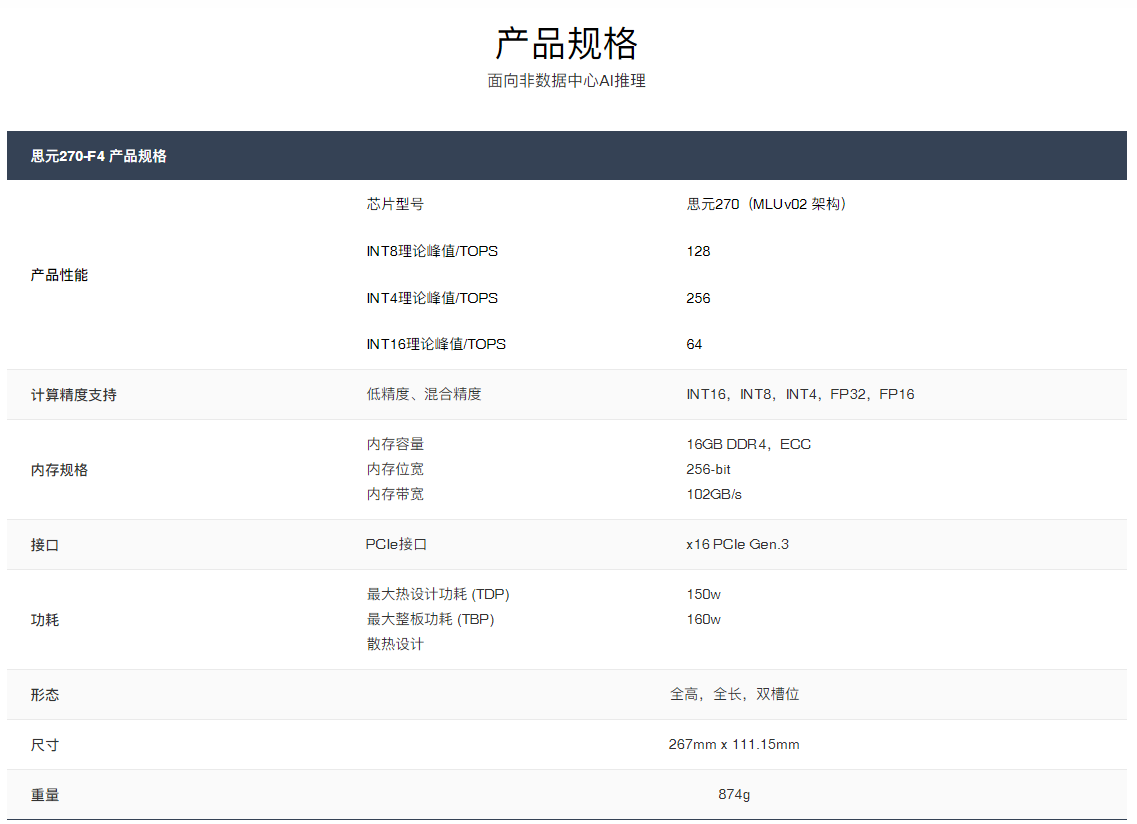Click the 内存容量 label

395,444
